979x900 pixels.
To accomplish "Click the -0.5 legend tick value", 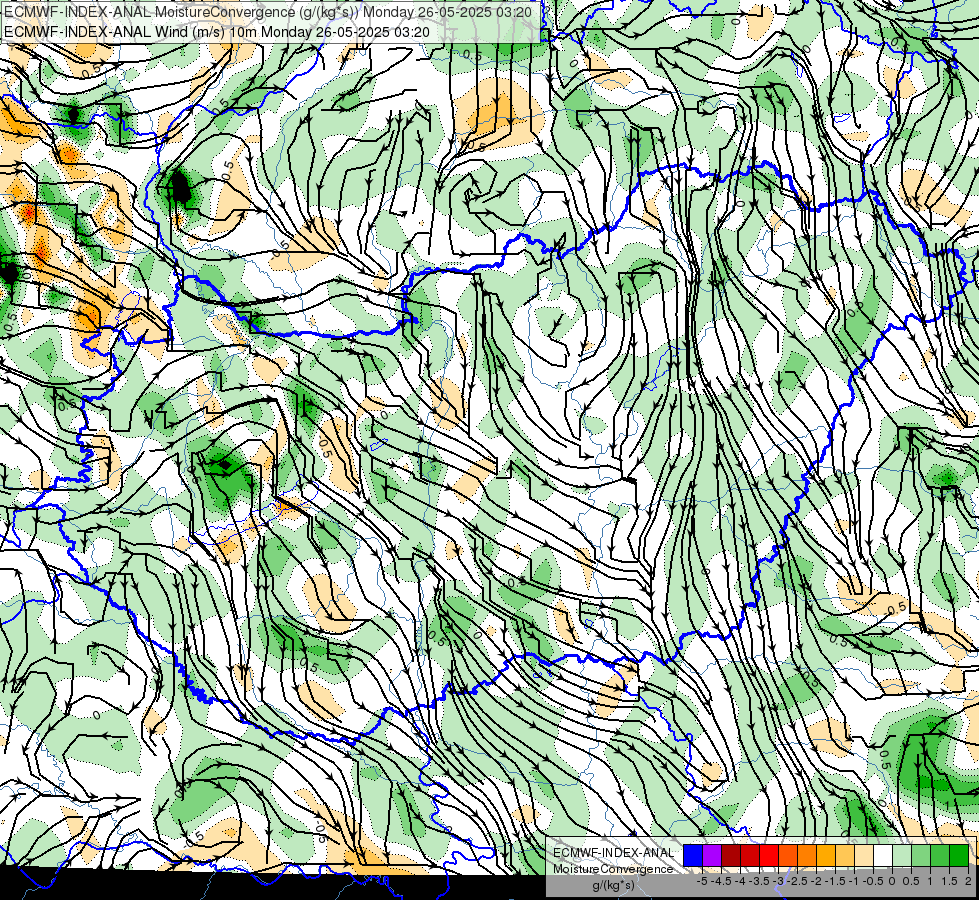I will [873, 881].
